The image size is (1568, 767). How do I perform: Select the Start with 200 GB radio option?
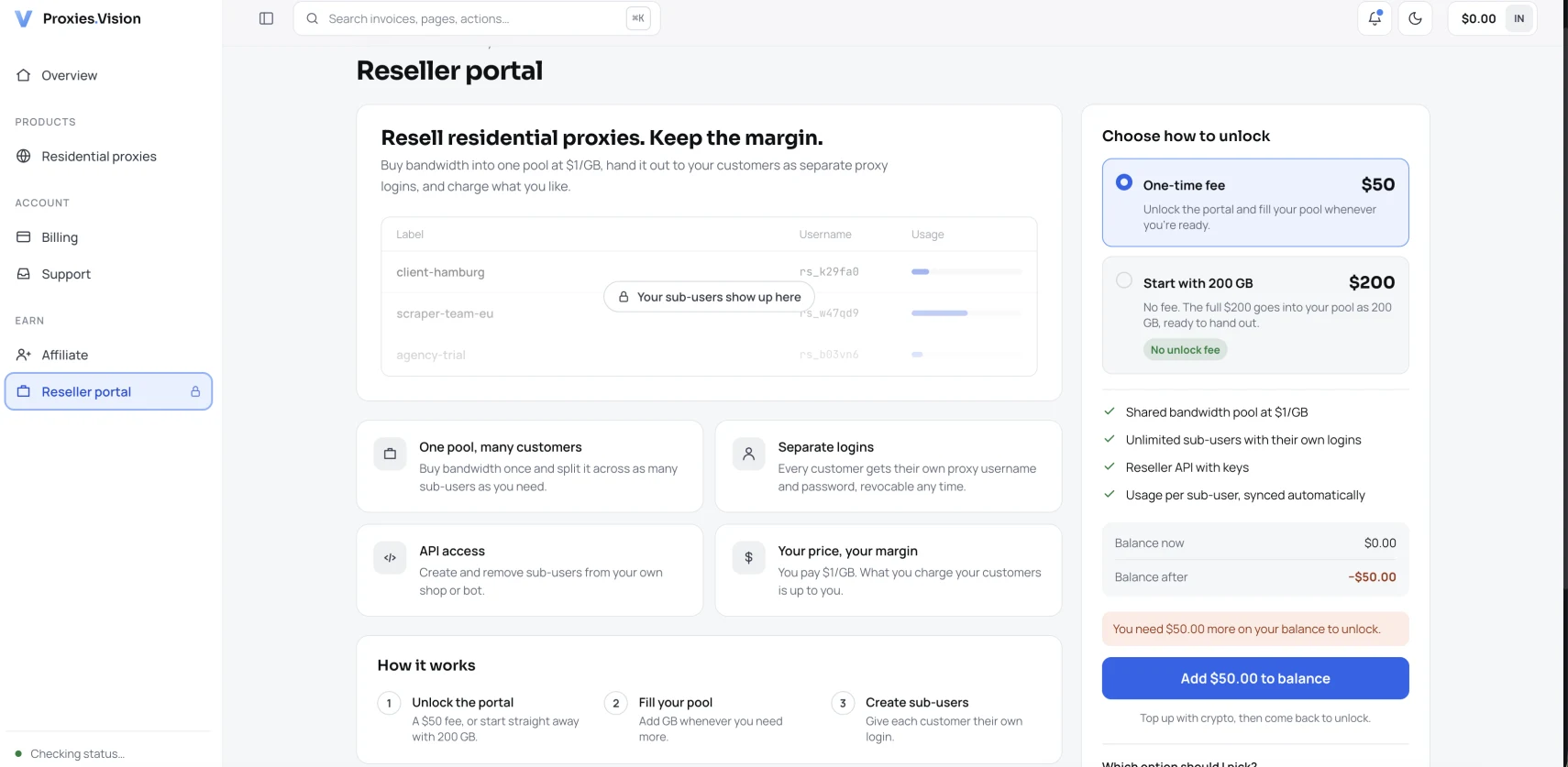tap(1124, 280)
